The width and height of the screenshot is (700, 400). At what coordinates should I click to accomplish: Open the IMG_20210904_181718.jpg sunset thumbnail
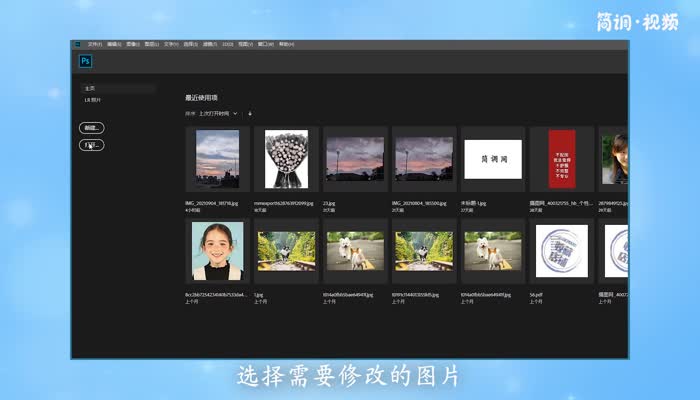(x=217, y=159)
